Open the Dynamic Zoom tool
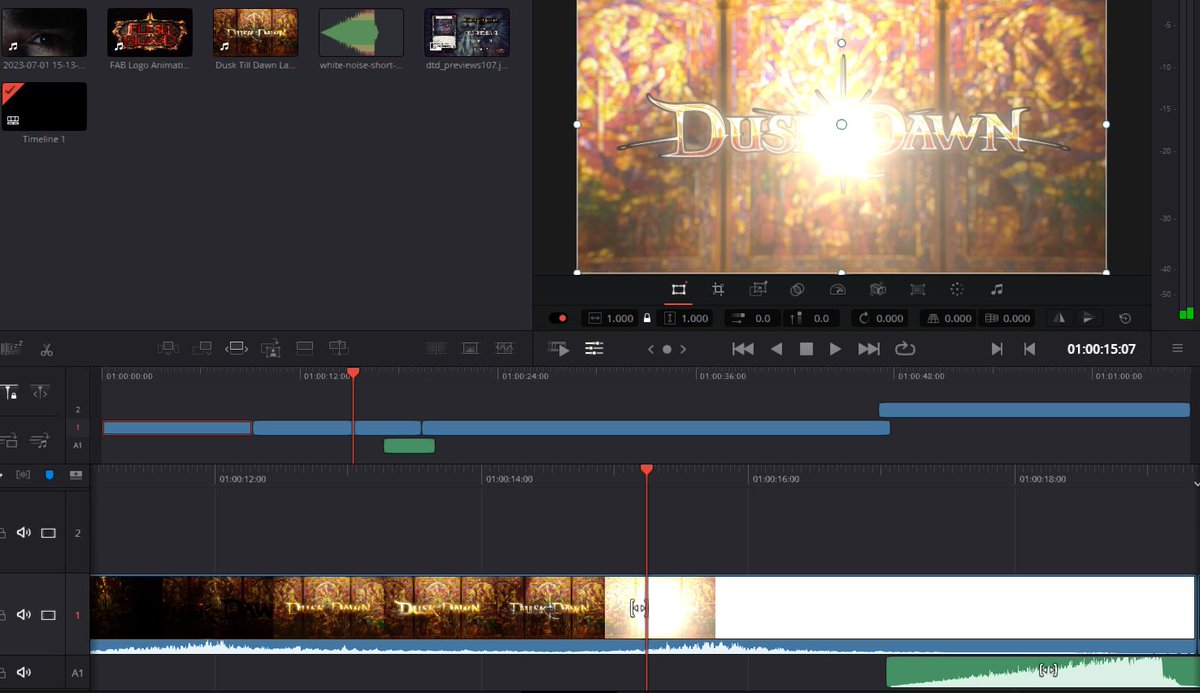1200x693 pixels. (x=758, y=289)
